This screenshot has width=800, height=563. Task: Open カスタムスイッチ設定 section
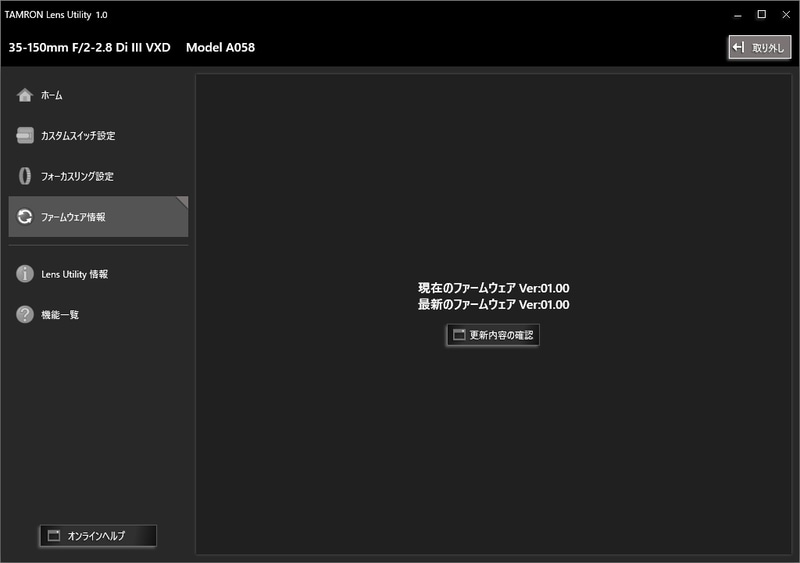point(78,136)
